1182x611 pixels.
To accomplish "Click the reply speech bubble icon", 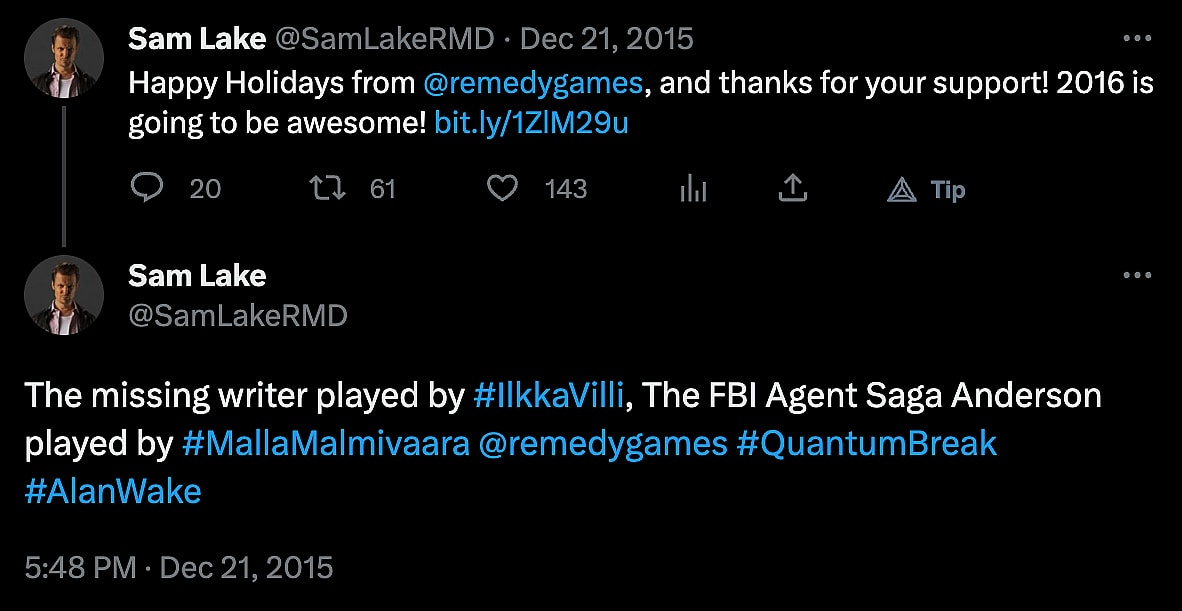I will coord(146,188).
